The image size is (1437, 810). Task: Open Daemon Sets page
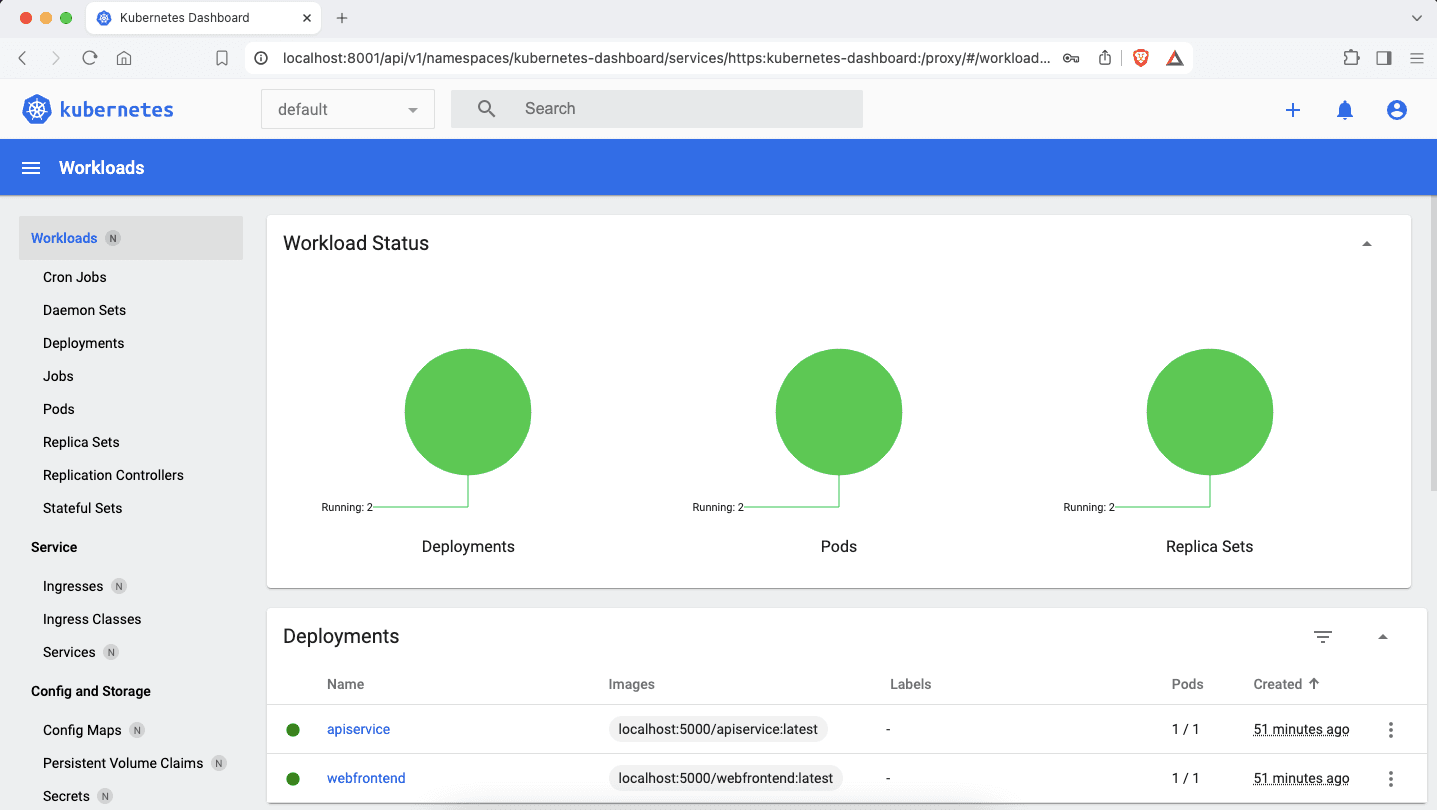coord(85,310)
